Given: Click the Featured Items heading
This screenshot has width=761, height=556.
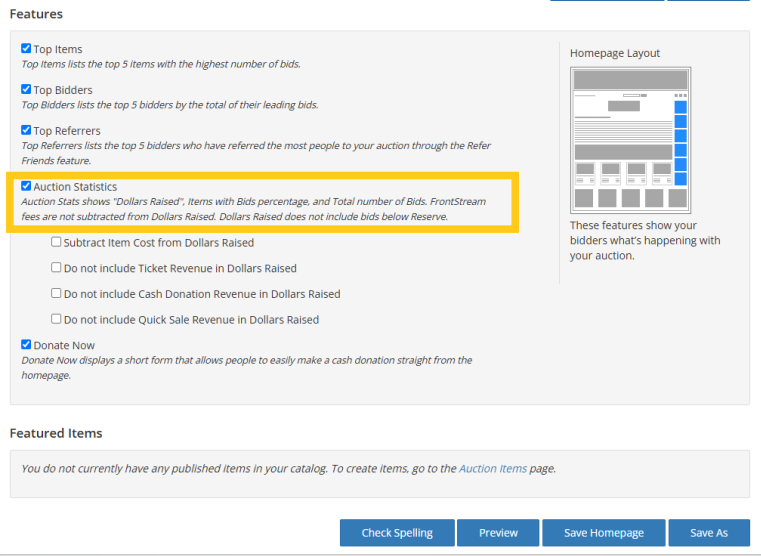Looking at the screenshot, I should pyautogui.click(x=56, y=433).
